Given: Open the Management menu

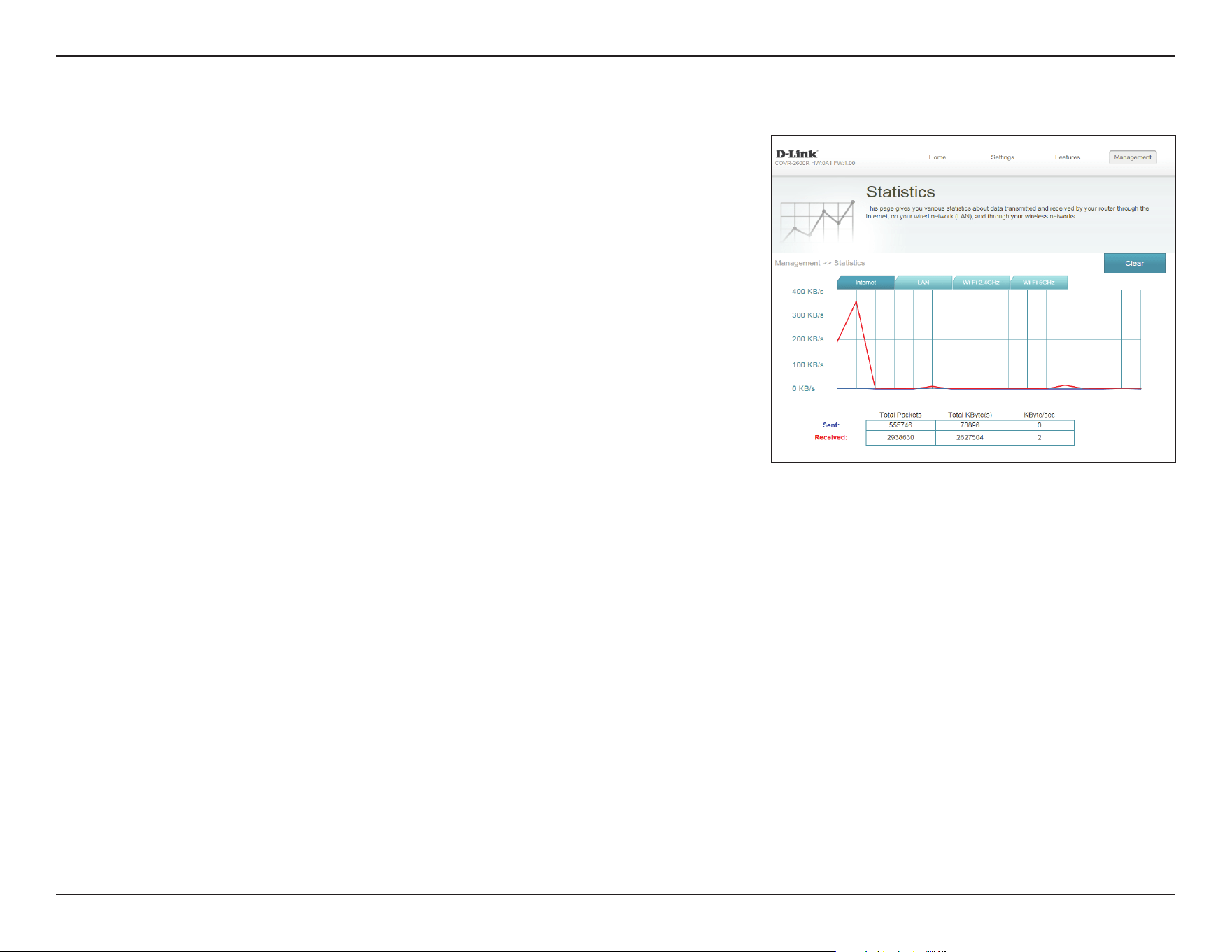Looking at the screenshot, I should [x=1133, y=157].
